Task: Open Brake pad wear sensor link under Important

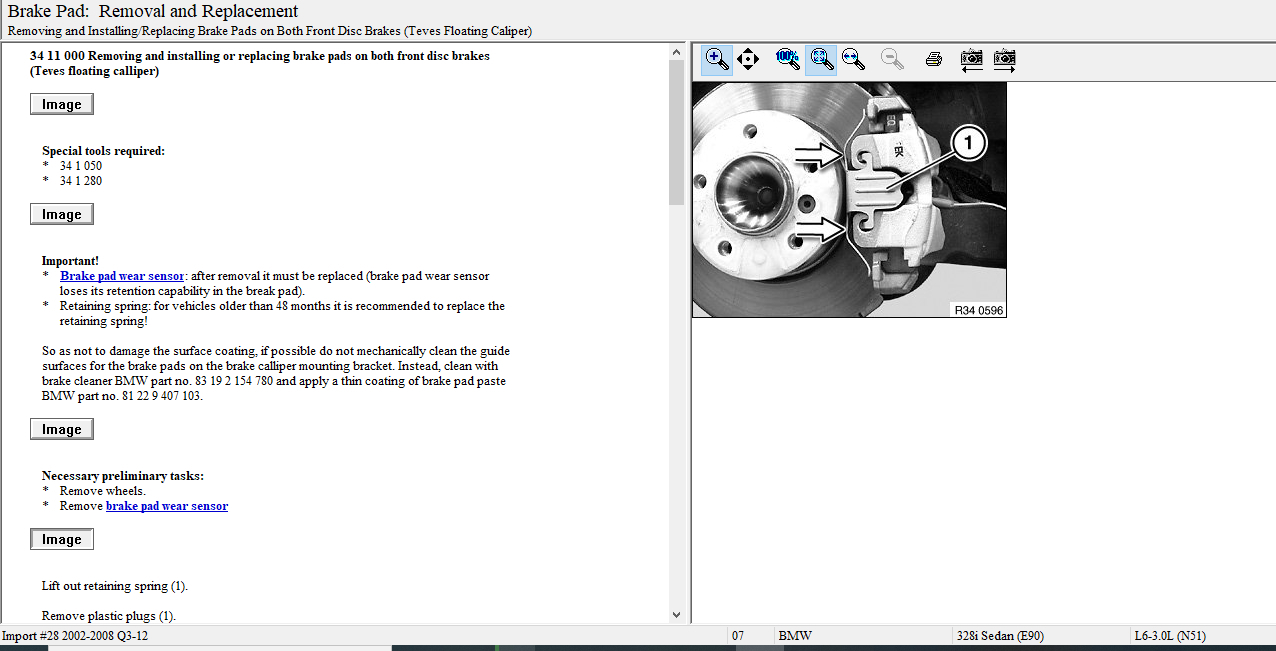Action: [x=122, y=276]
